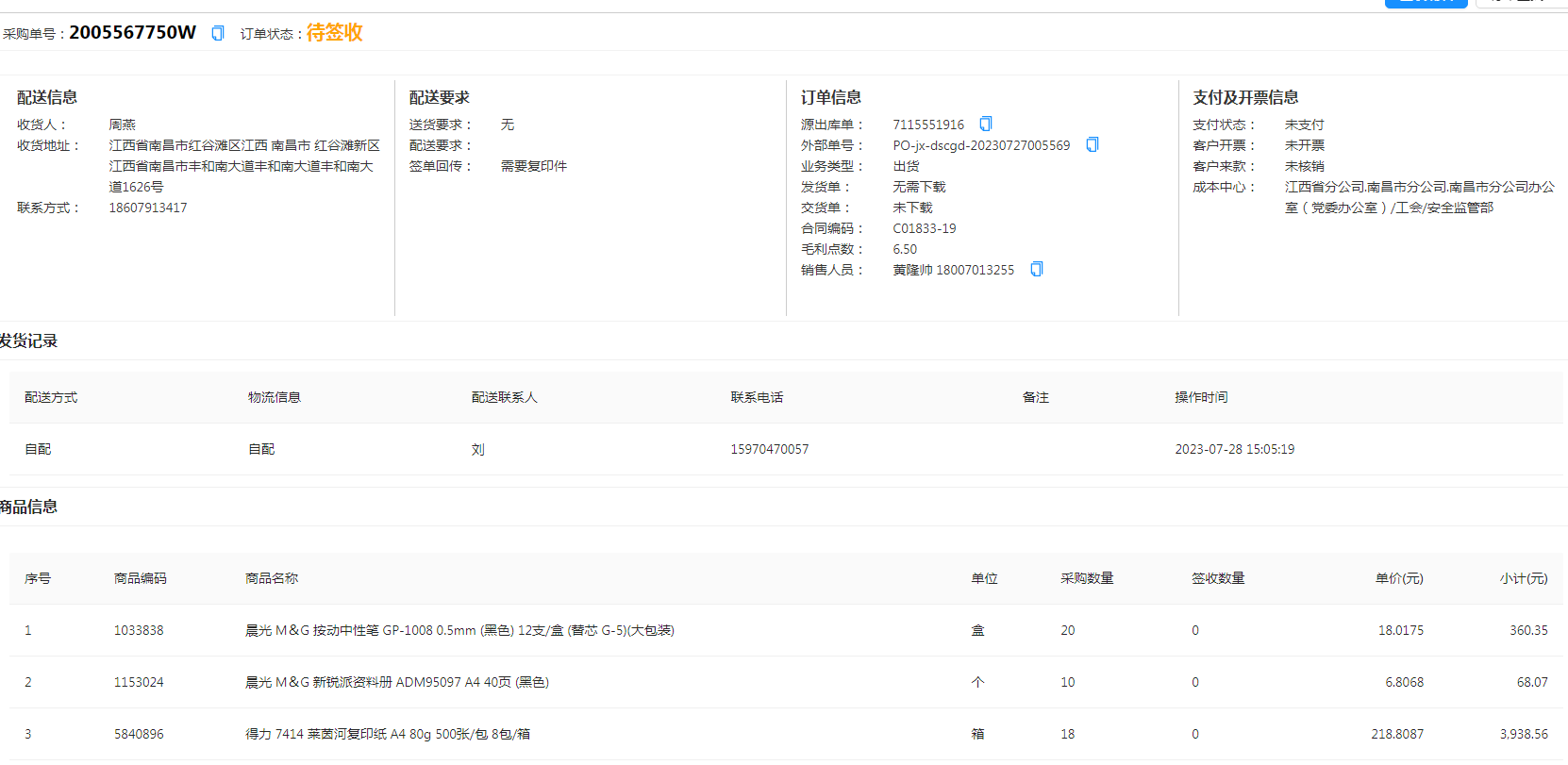Click the 操作时间 column header in shipping records

1201,397
